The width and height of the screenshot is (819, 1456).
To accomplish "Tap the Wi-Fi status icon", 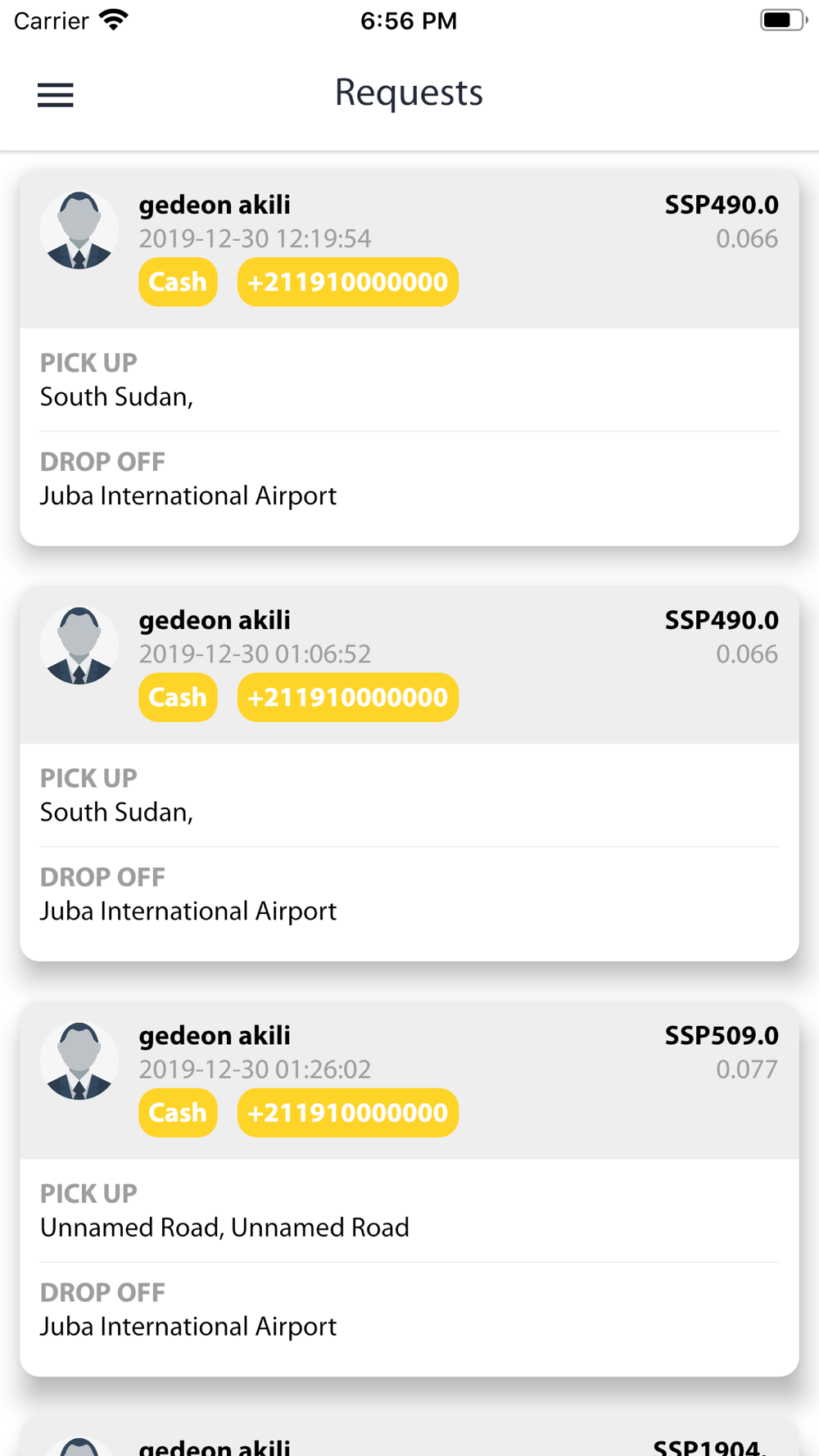I will tap(113, 20).
